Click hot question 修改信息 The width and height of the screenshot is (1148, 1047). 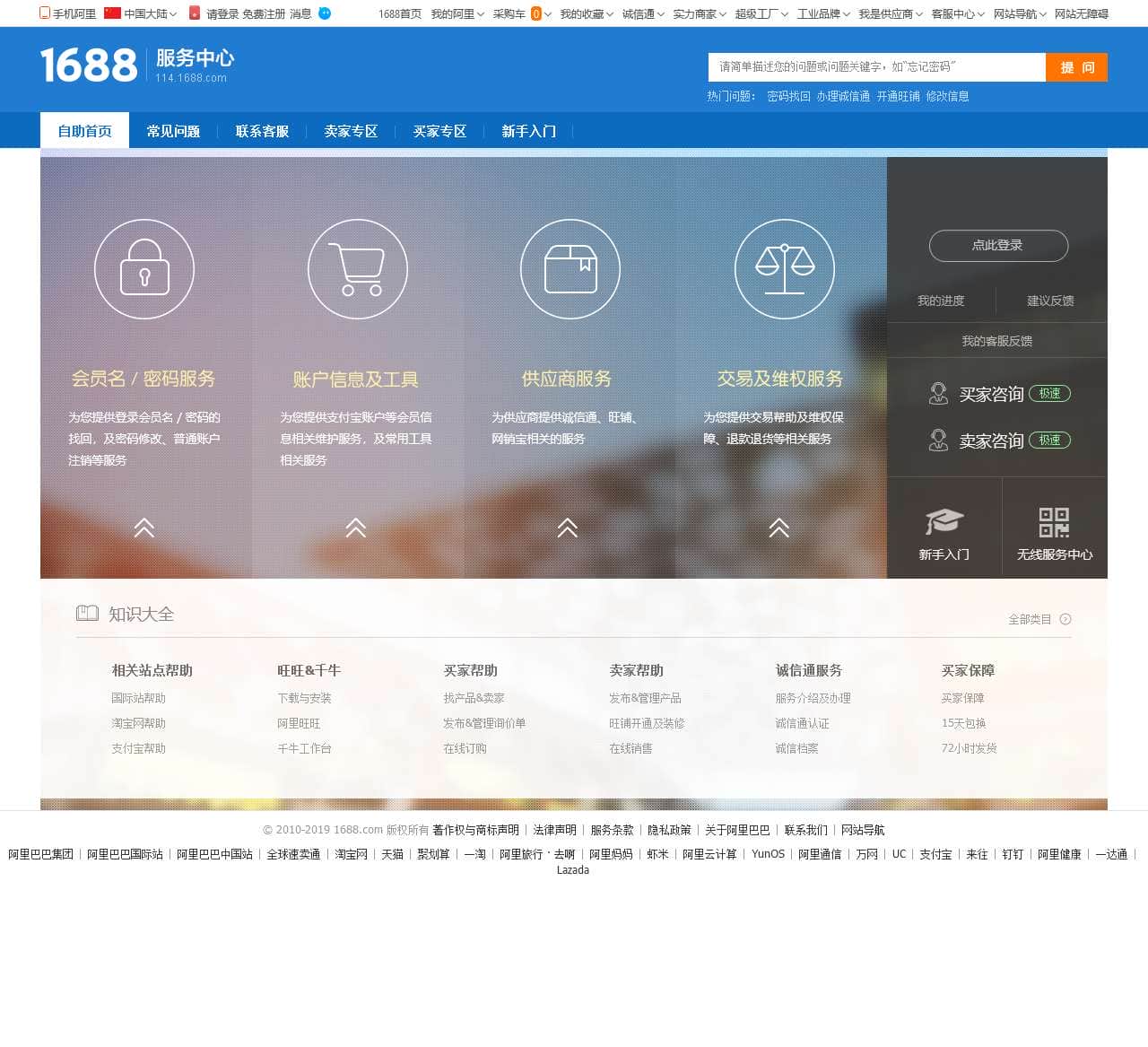pos(947,96)
